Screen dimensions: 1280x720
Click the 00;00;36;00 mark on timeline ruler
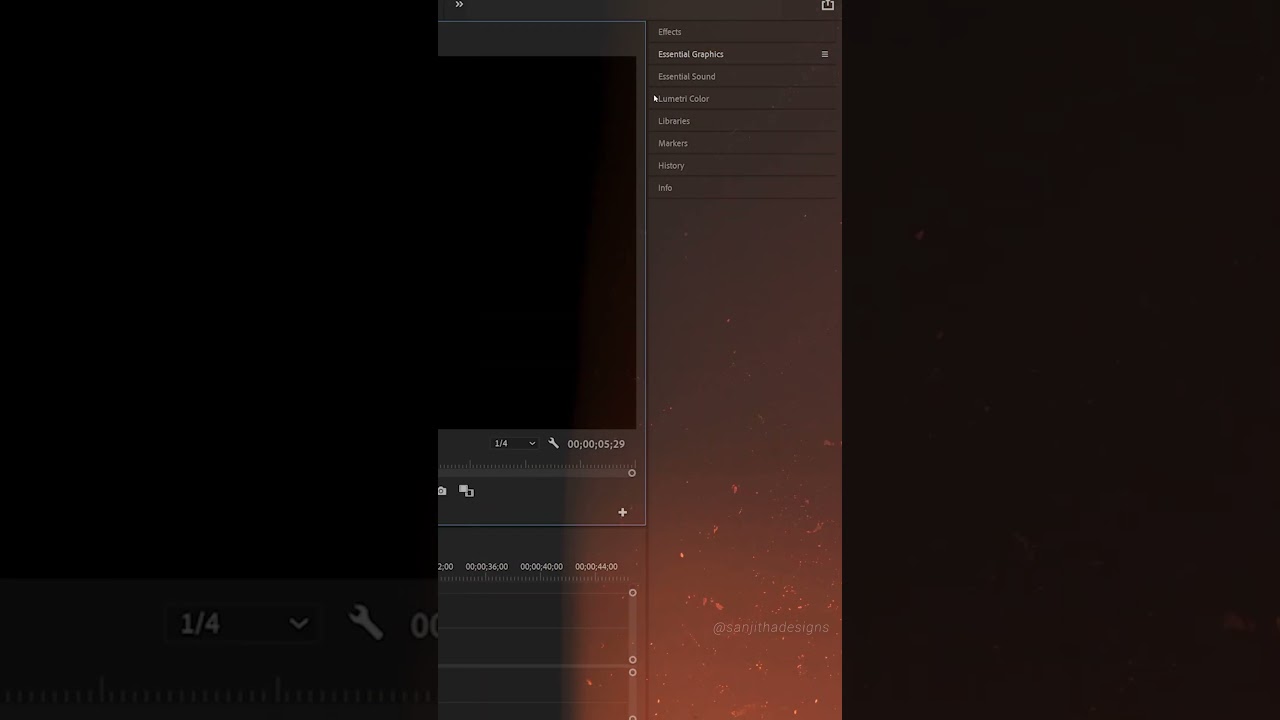click(486, 567)
